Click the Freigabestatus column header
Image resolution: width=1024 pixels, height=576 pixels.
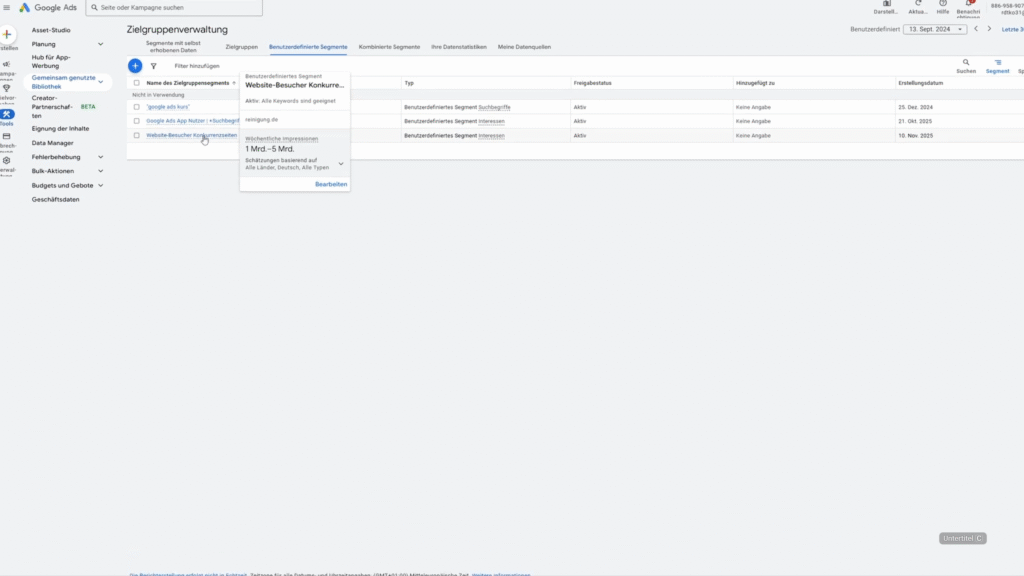592,83
